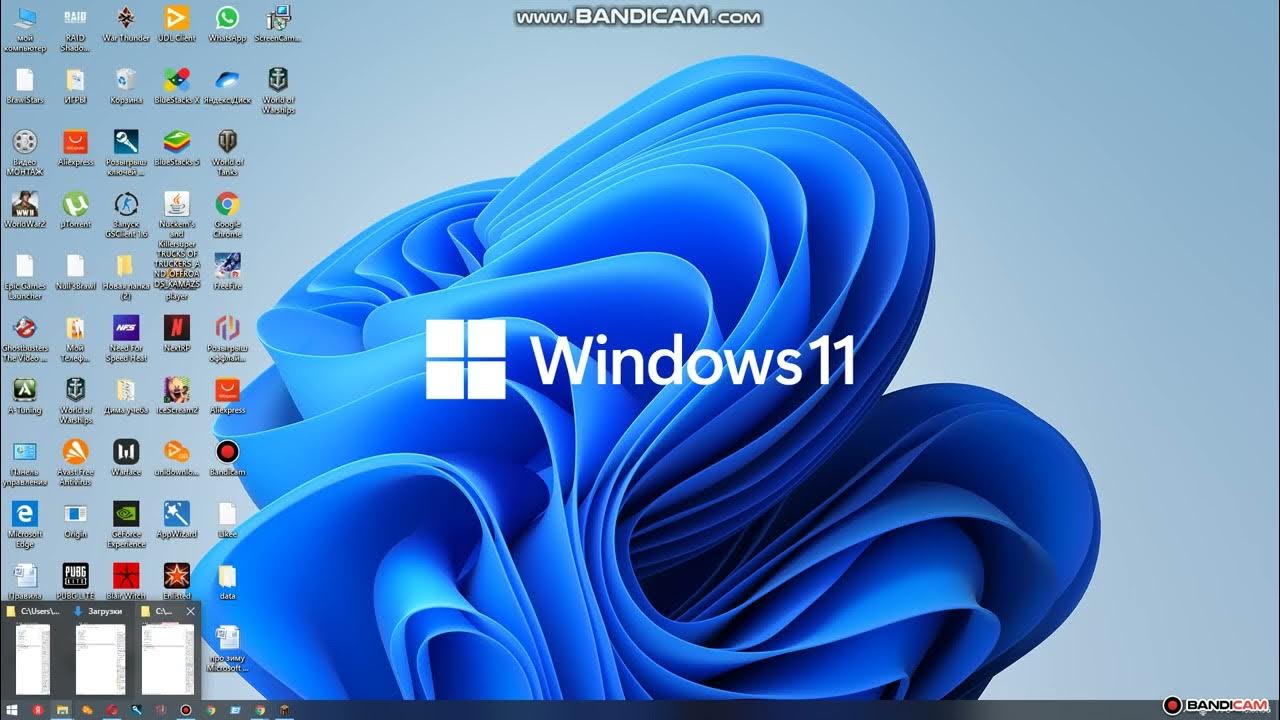Switch to the C:\Users\... window preview
Screen dimensions: 1280x720
point(33,649)
